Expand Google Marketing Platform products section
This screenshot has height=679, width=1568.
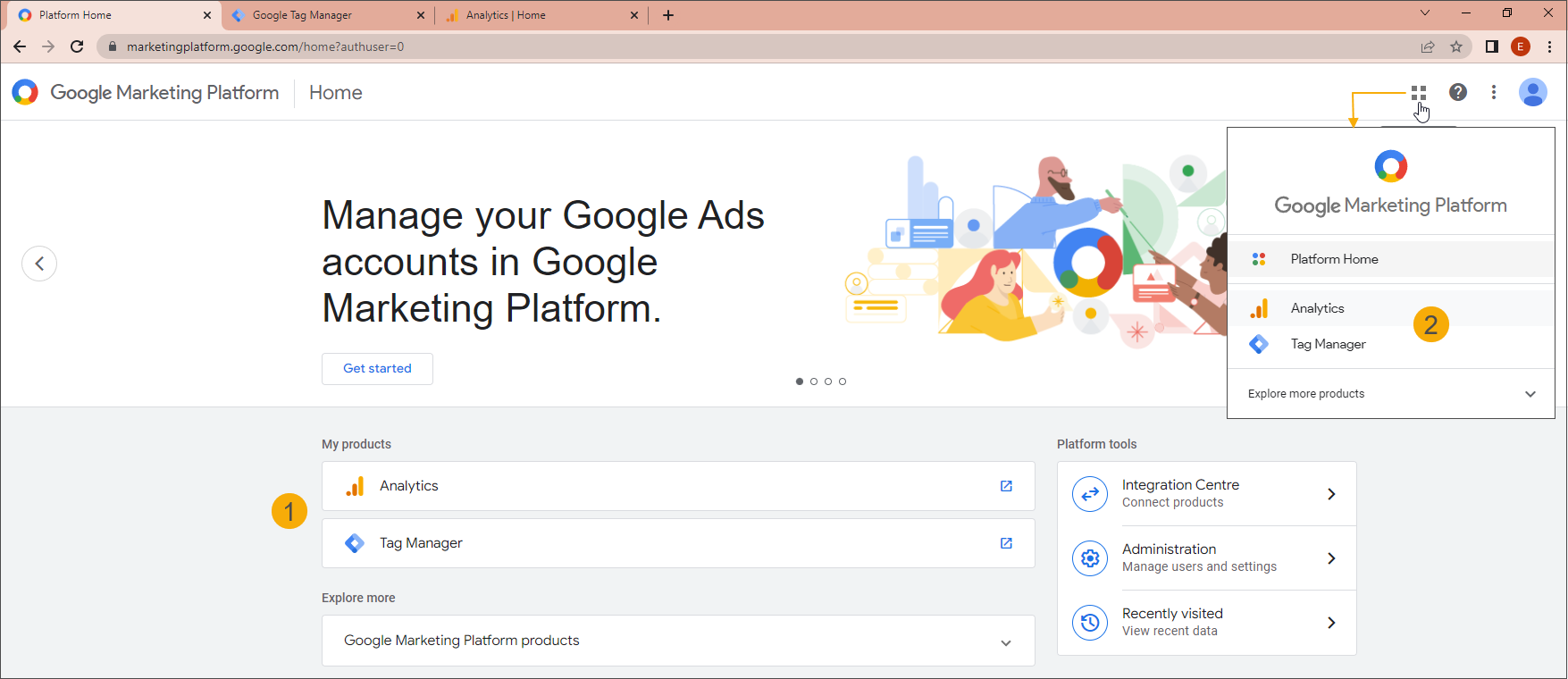point(1006,642)
